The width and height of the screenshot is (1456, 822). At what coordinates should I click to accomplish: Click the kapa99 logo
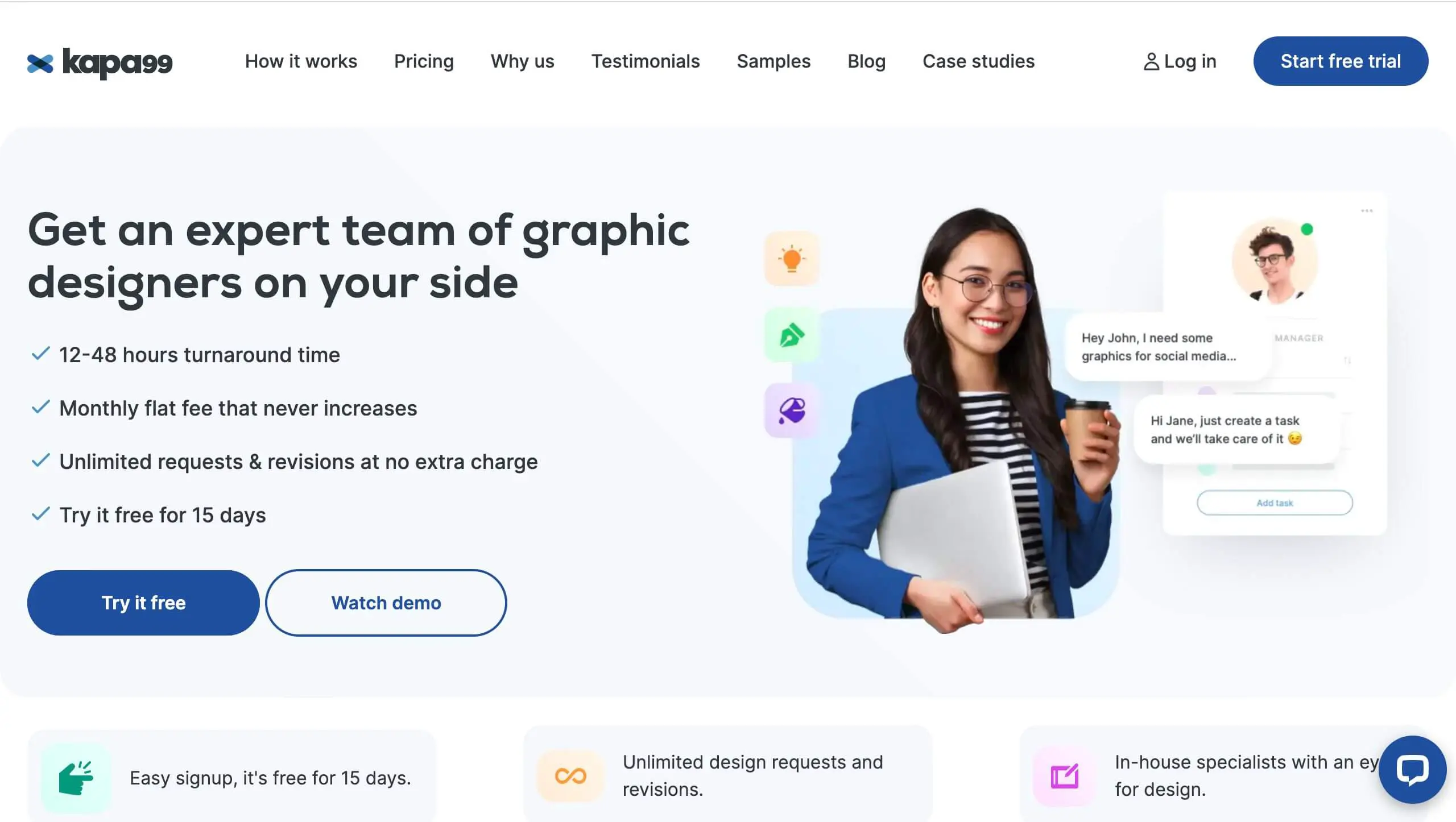[100, 63]
